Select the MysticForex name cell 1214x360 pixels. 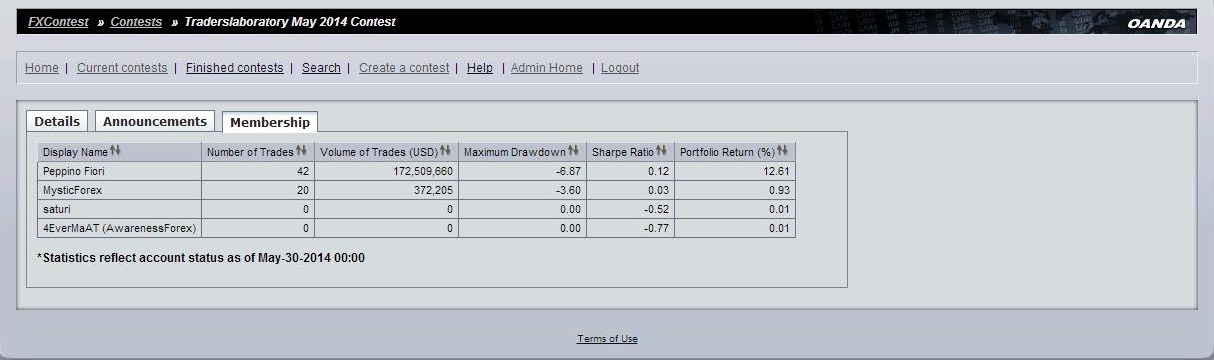tap(120, 190)
